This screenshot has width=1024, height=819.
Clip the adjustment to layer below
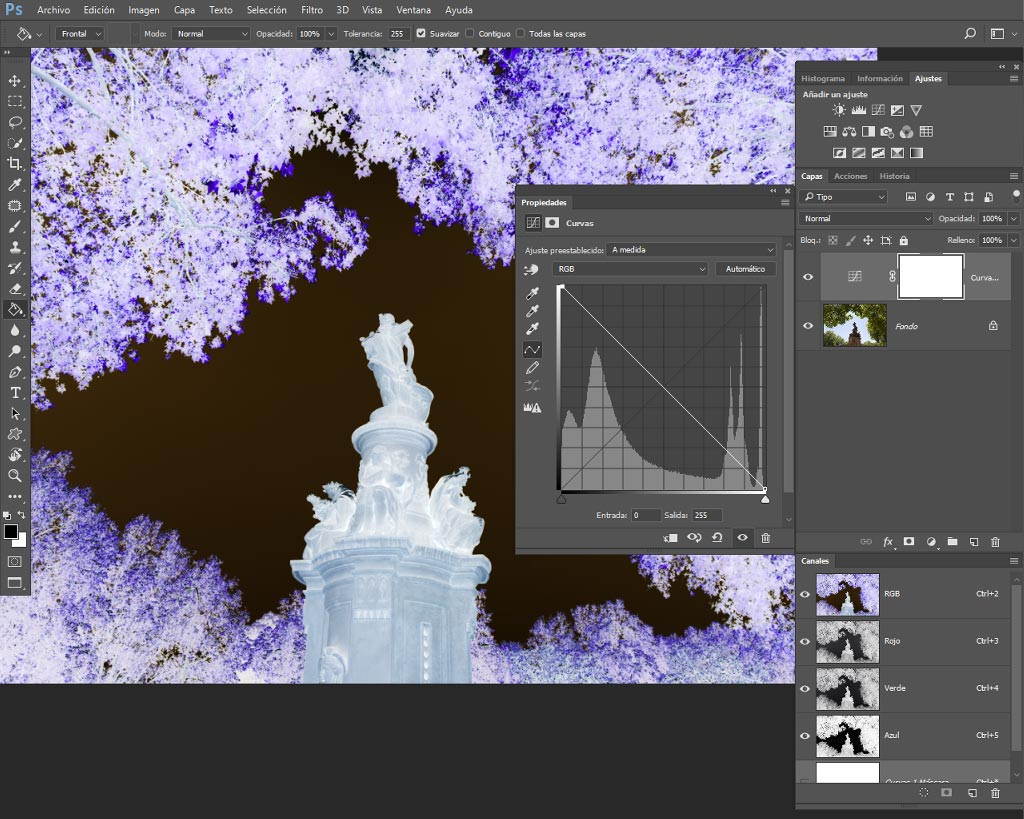click(670, 538)
